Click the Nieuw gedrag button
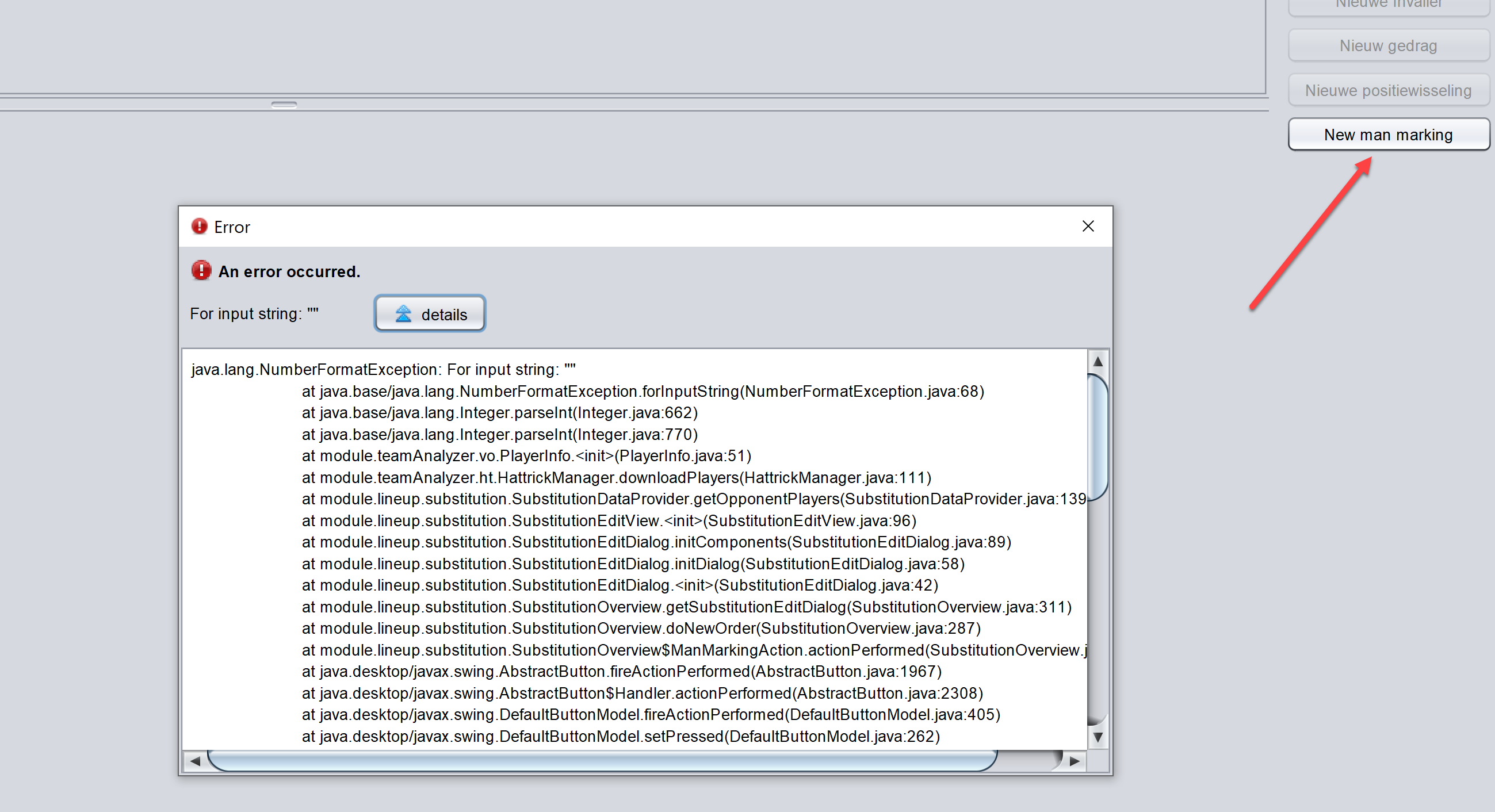 pyautogui.click(x=1388, y=45)
